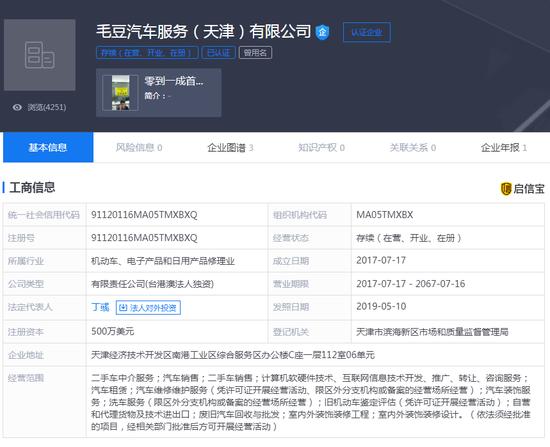The width and height of the screenshot is (550, 447).
Task: Open legal representative 丁瑤 link
Action: click(100, 307)
